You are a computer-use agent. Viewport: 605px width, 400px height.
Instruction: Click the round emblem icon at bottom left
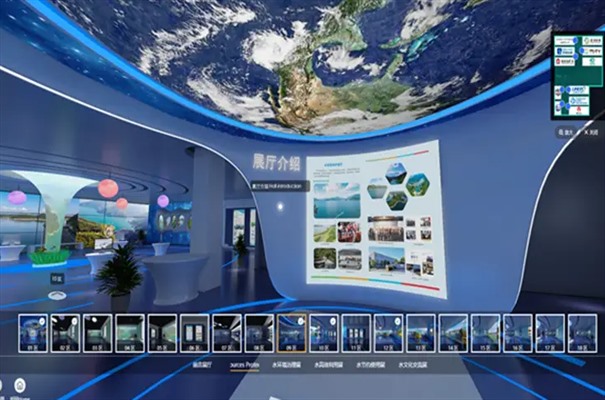(20, 385)
